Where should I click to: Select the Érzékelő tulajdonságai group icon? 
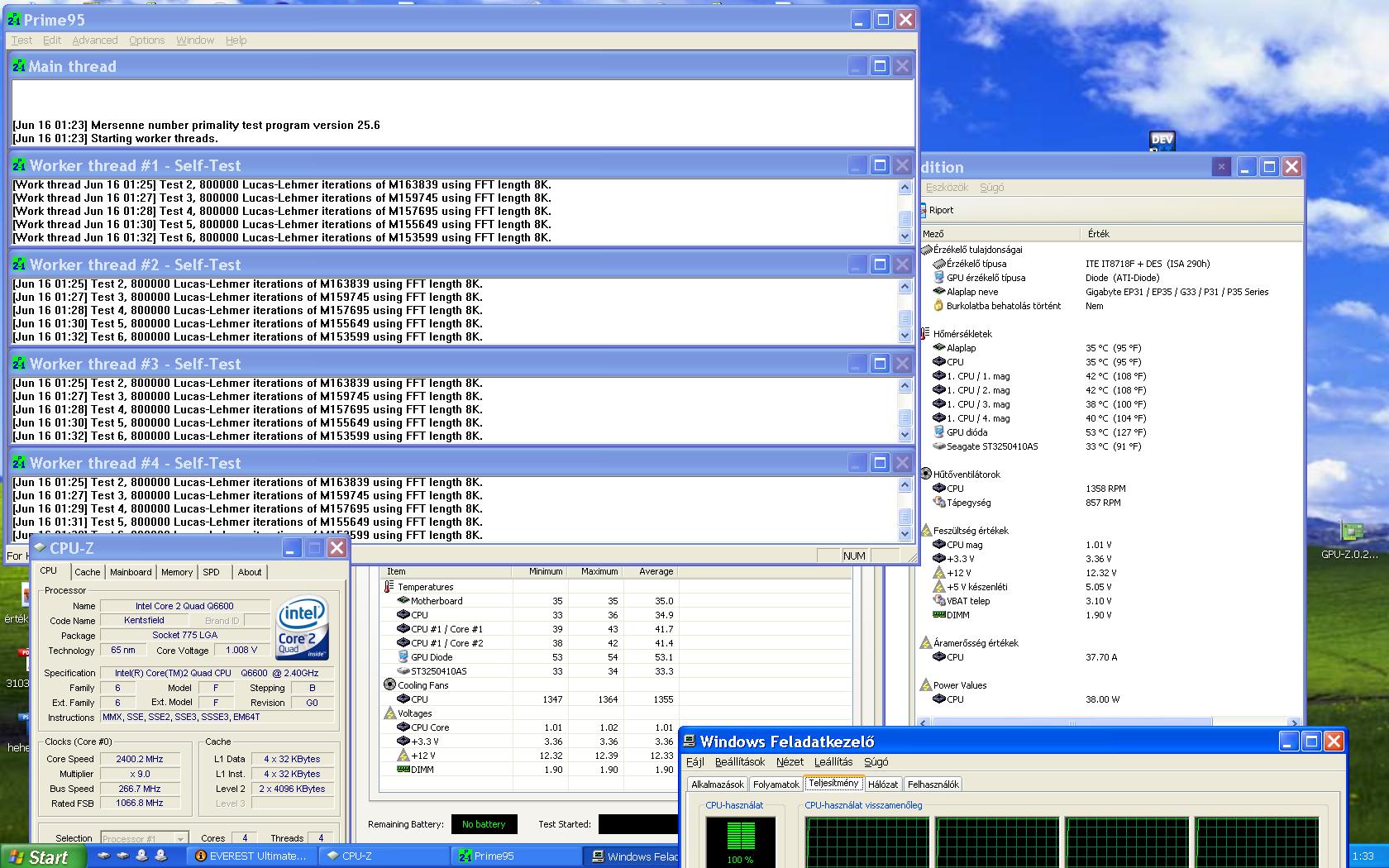click(x=926, y=250)
